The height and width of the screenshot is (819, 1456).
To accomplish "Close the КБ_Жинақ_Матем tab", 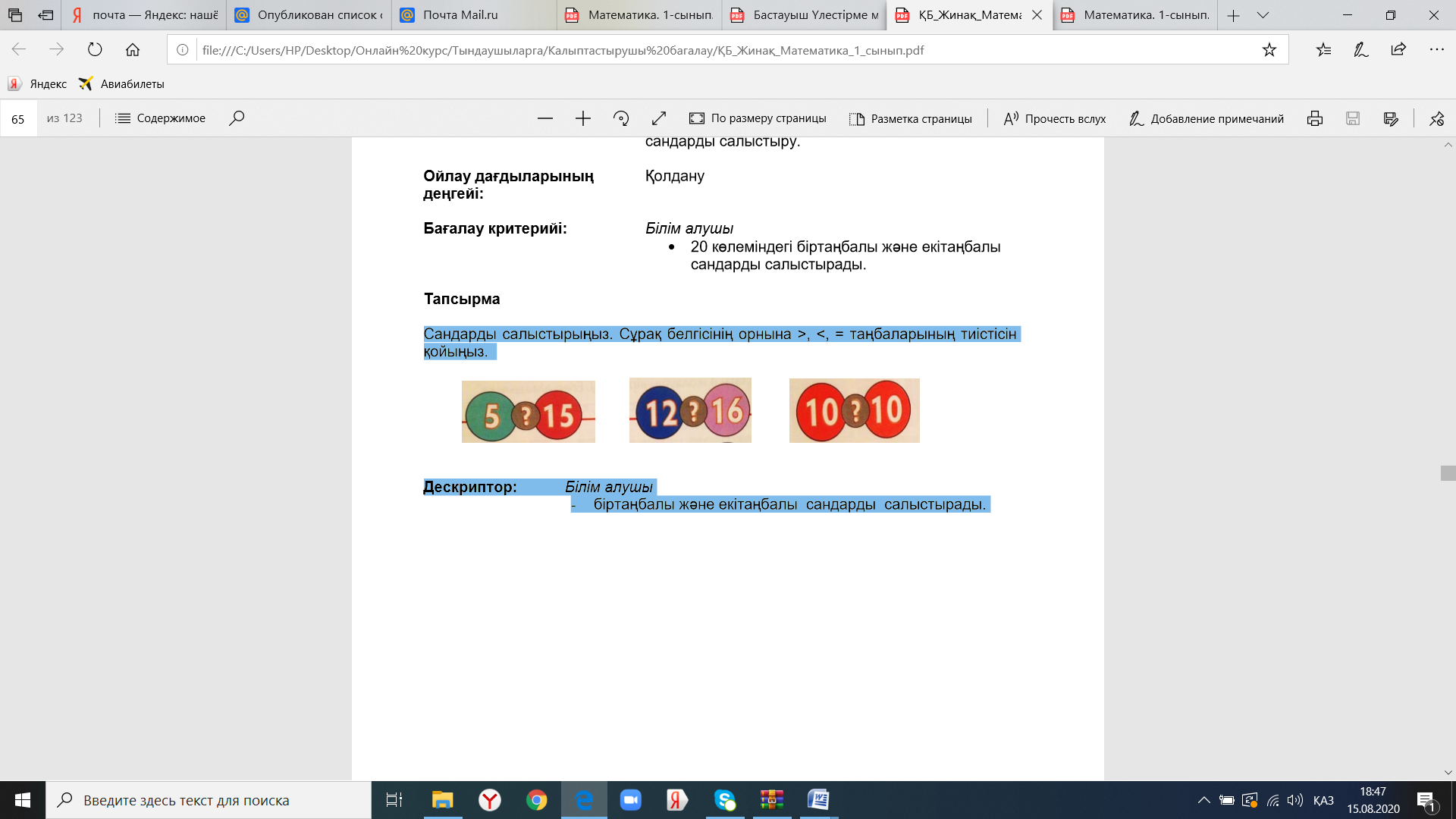I will pos(1037,15).
